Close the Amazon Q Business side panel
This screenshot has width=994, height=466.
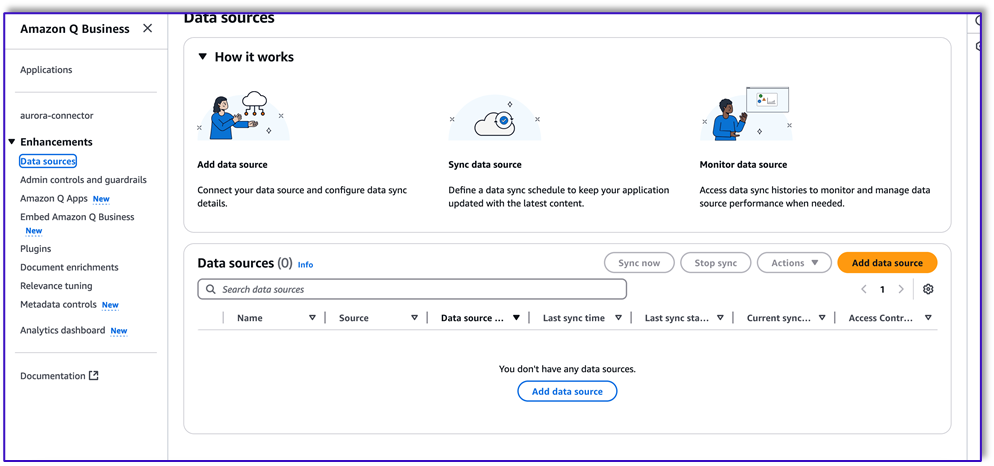[x=148, y=29]
